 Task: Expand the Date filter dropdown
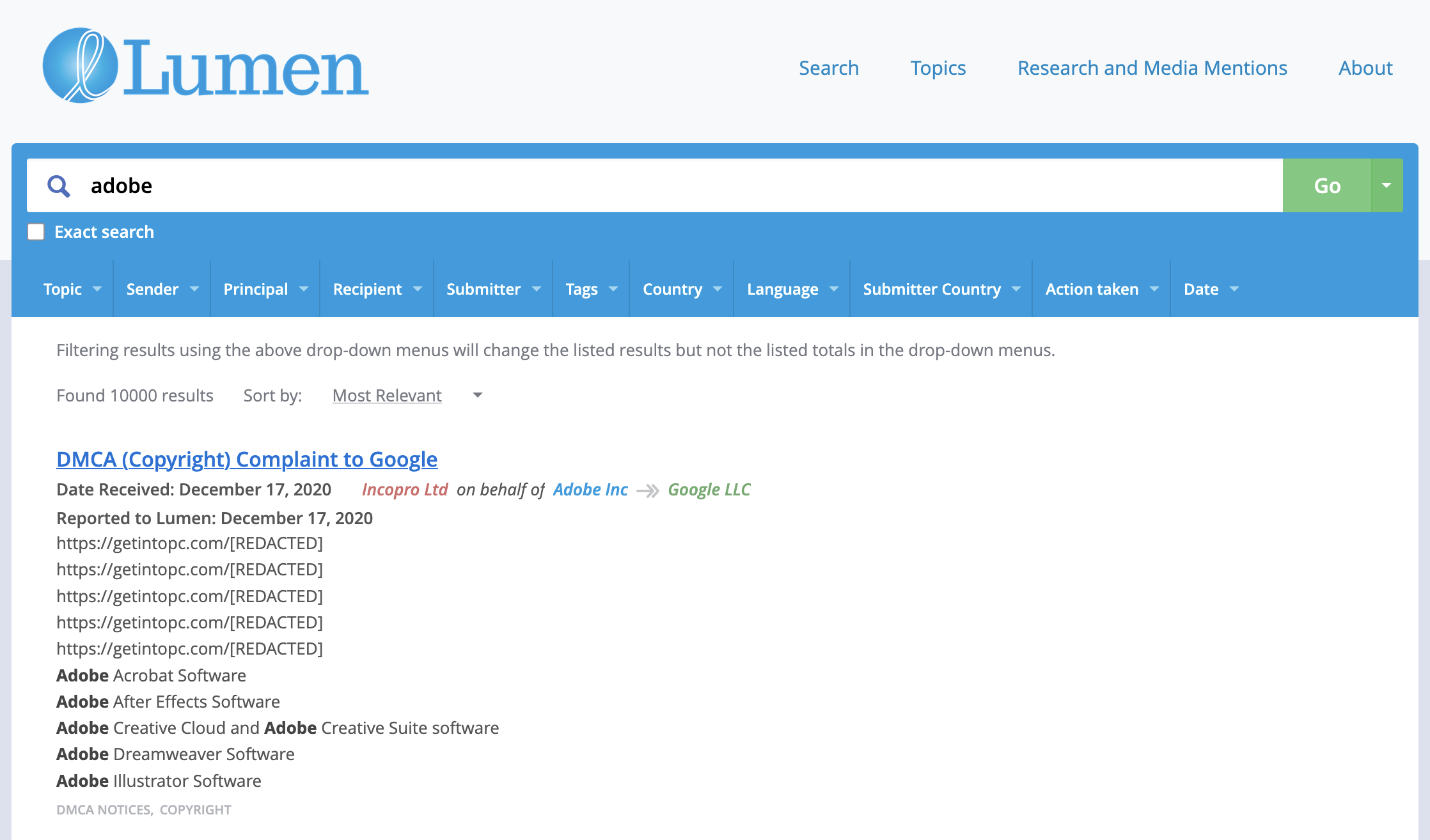1211,289
